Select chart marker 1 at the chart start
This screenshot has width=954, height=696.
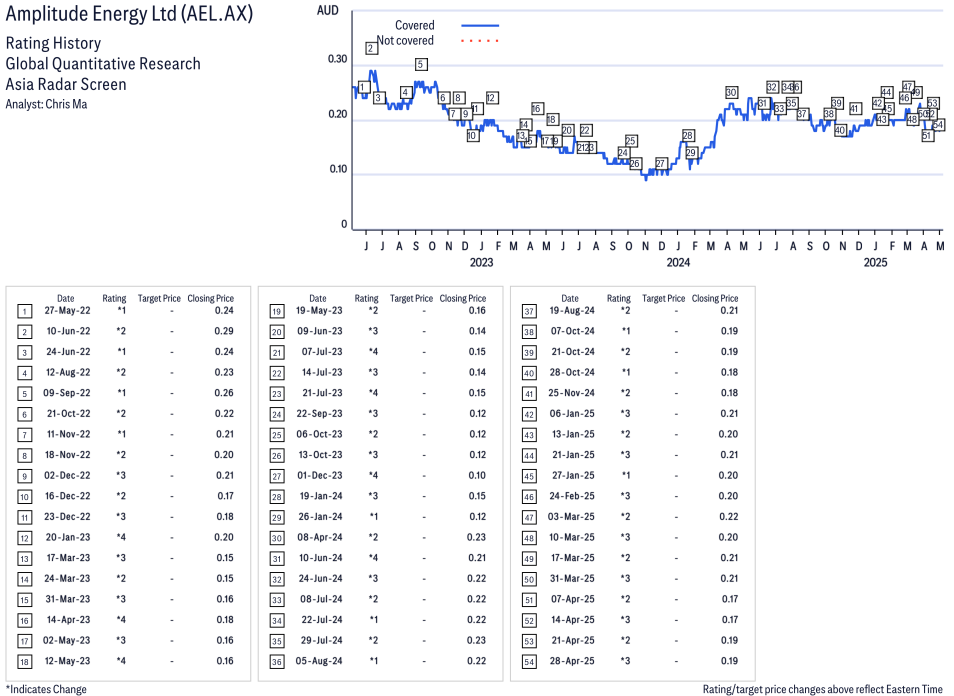pos(363,88)
